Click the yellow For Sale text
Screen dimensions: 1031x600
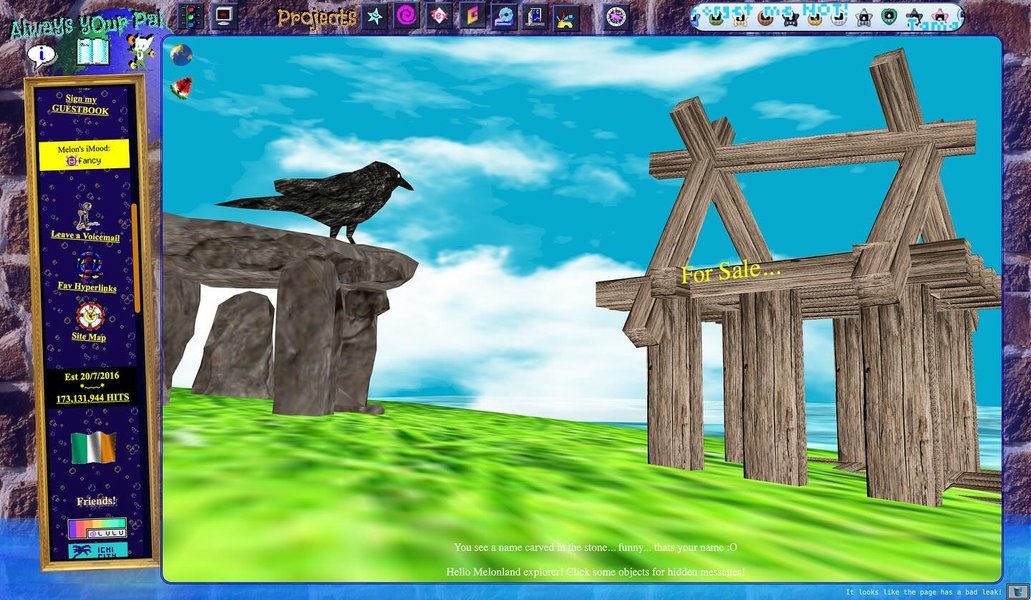pyautogui.click(x=730, y=272)
